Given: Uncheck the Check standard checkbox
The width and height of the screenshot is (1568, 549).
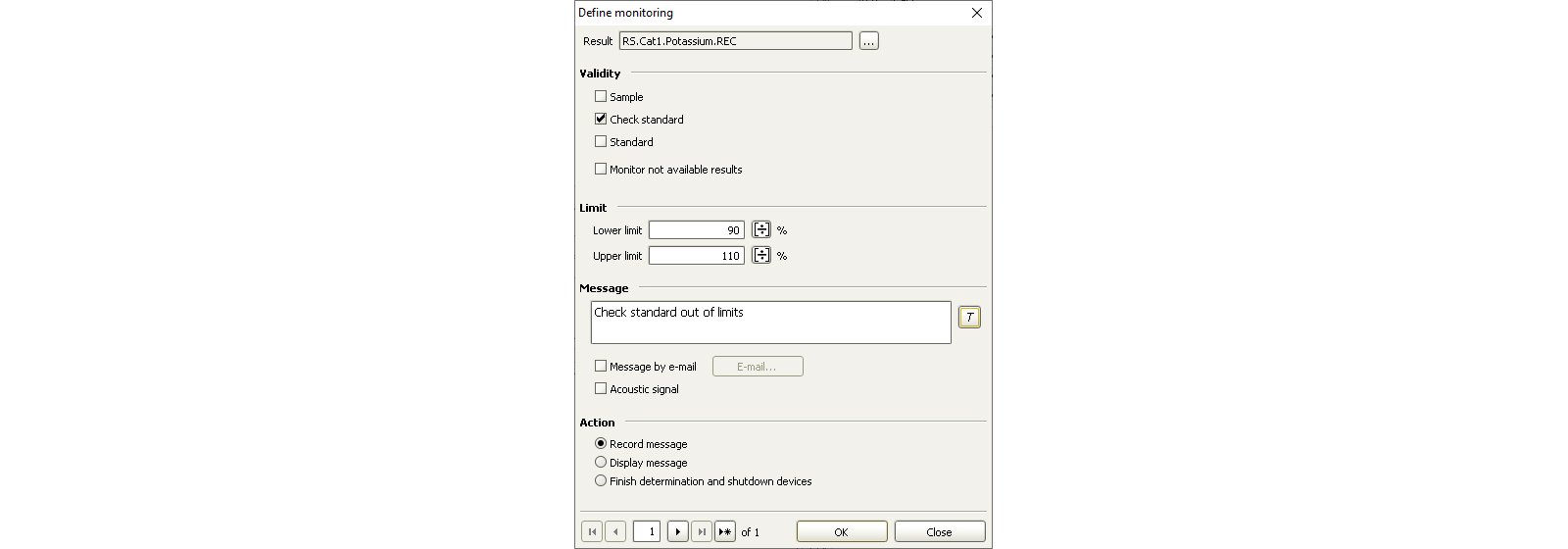Looking at the screenshot, I should 601,119.
